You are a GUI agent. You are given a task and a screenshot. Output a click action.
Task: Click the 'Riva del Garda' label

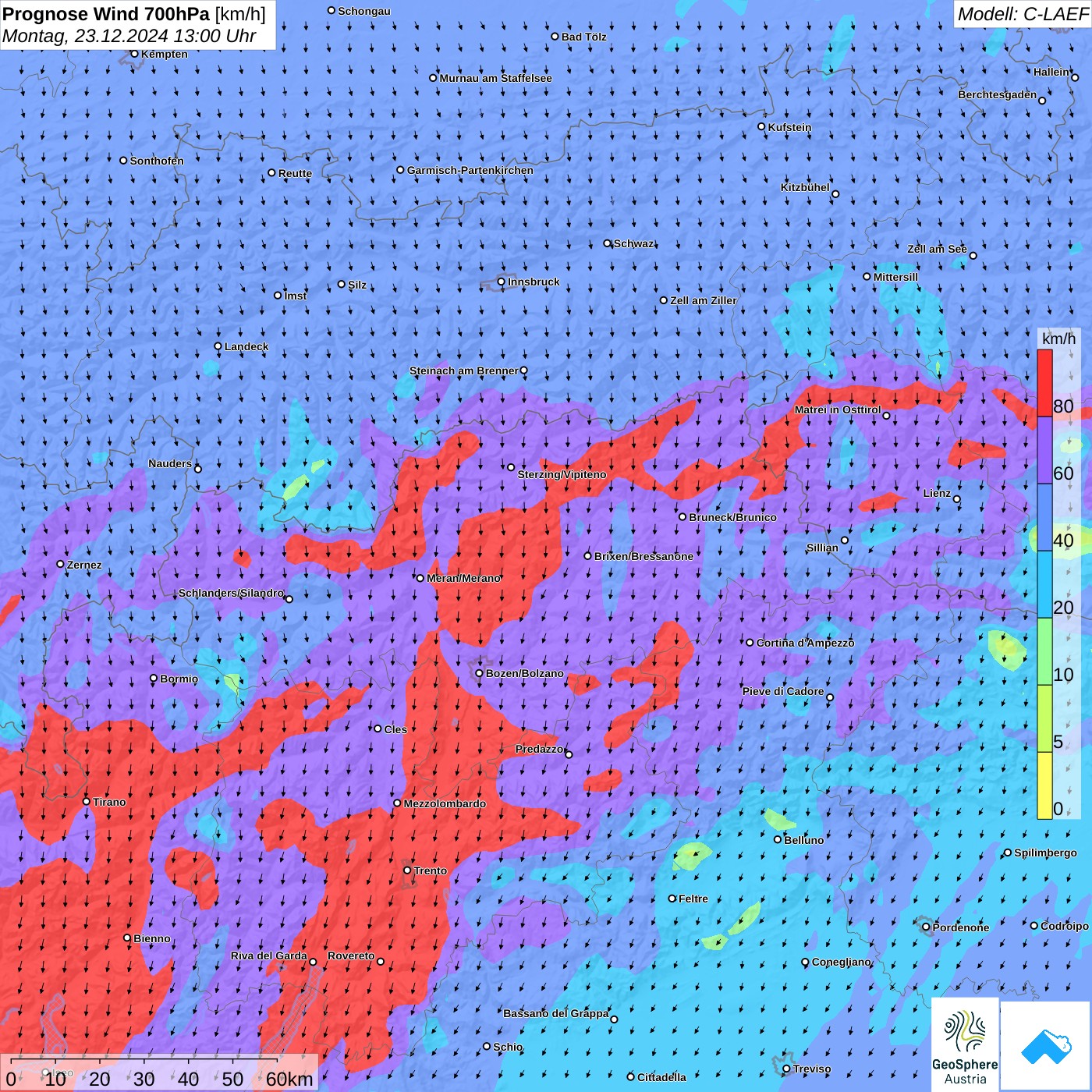pyautogui.click(x=269, y=955)
